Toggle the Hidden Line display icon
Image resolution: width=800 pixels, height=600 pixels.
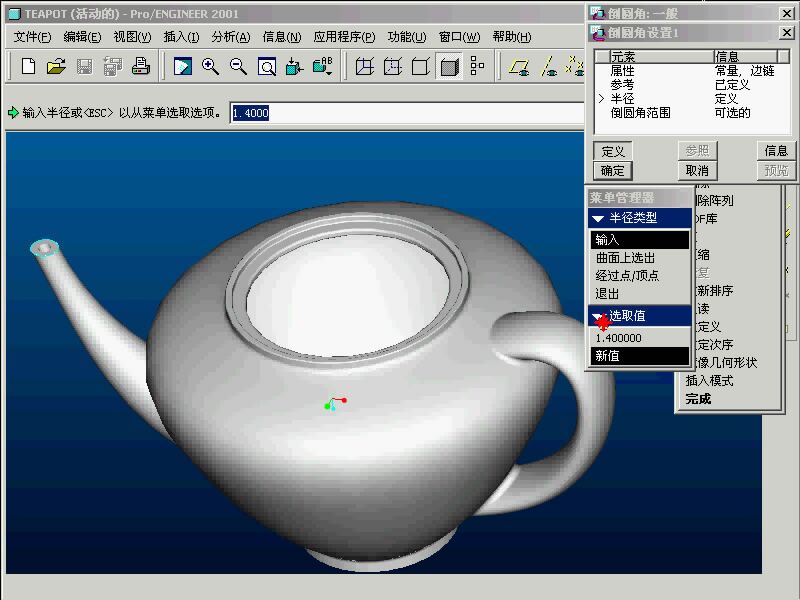point(393,67)
